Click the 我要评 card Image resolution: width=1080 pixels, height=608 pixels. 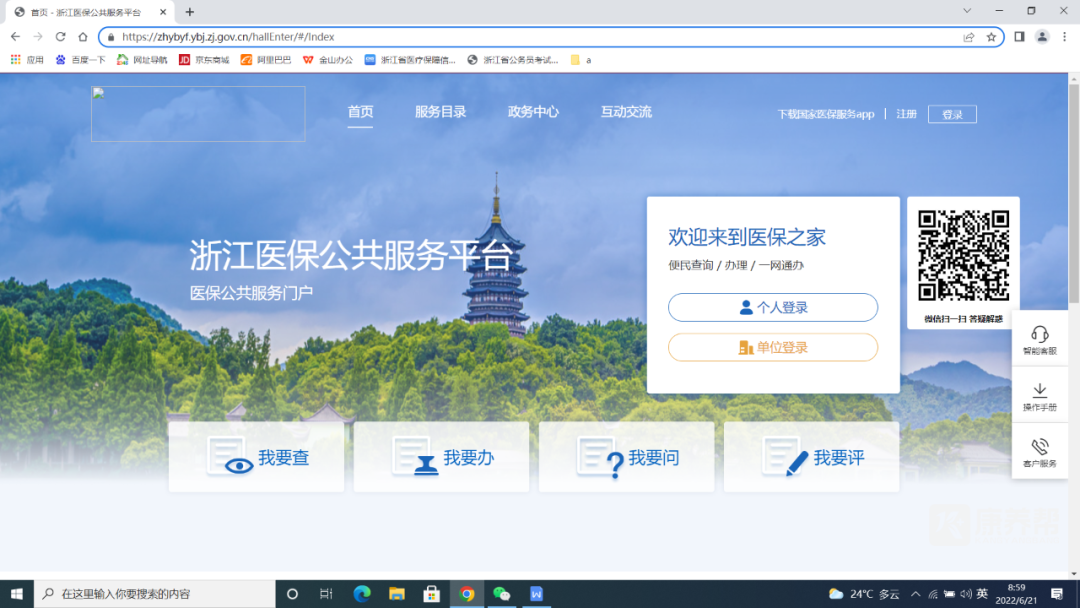(x=811, y=457)
